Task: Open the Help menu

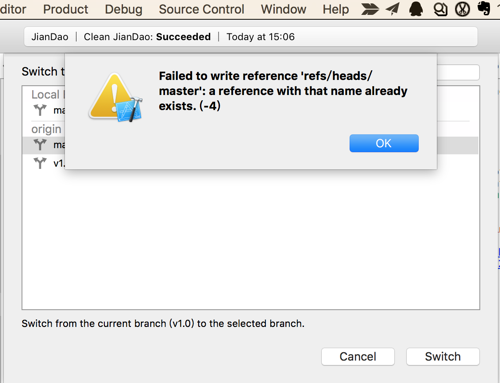Action: (x=335, y=9)
